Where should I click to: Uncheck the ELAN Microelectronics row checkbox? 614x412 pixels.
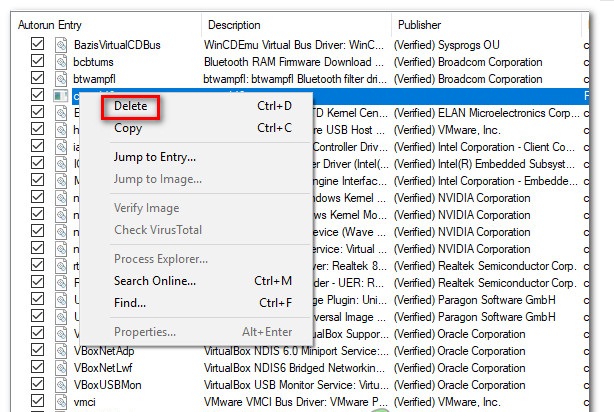click(x=38, y=112)
